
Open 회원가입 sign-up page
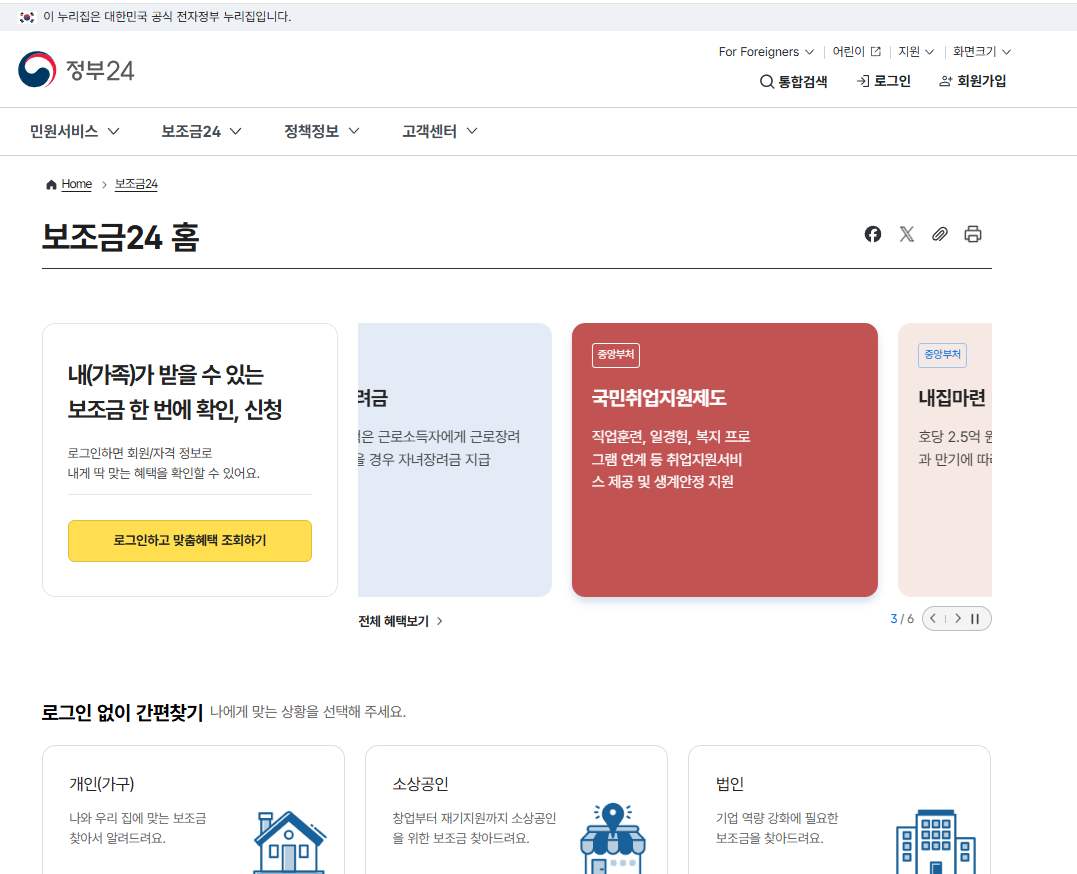coord(972,81)
